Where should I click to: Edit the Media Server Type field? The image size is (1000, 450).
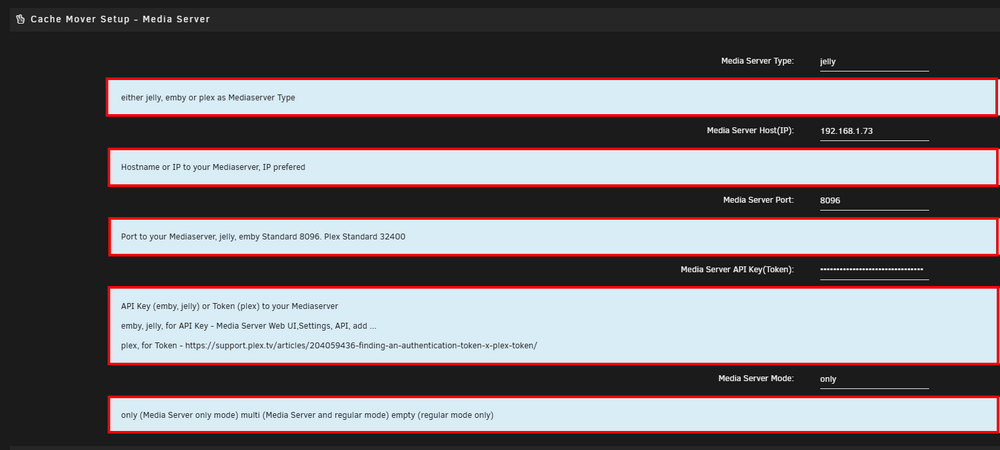[x=874, y=62]
